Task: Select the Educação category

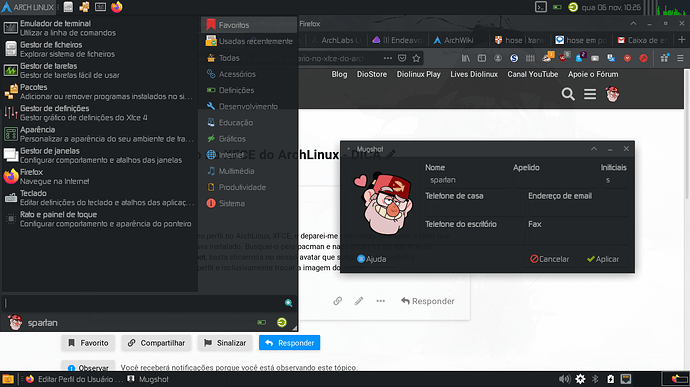Action: (249, 122)
